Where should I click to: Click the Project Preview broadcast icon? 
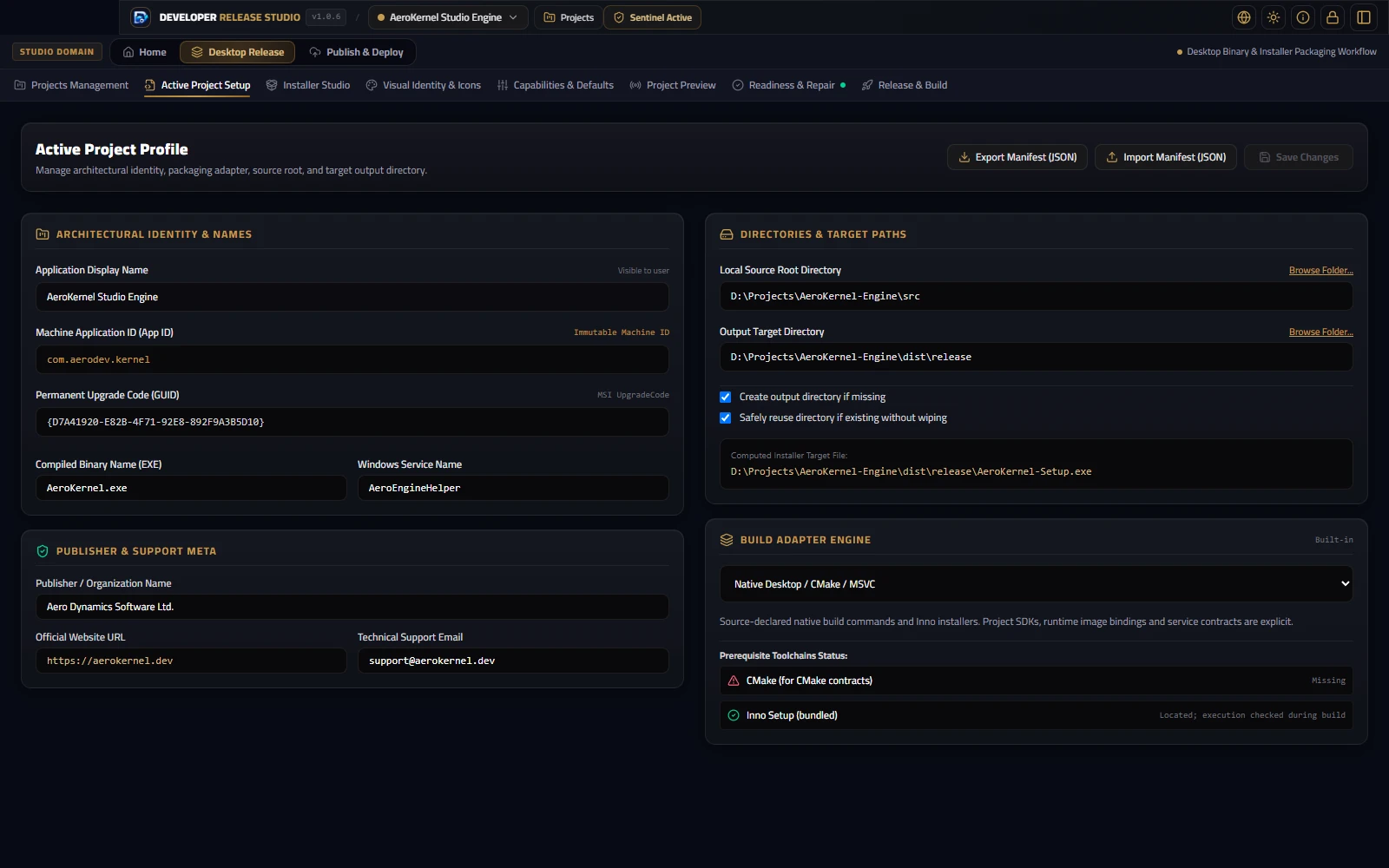tap(635, 85)
